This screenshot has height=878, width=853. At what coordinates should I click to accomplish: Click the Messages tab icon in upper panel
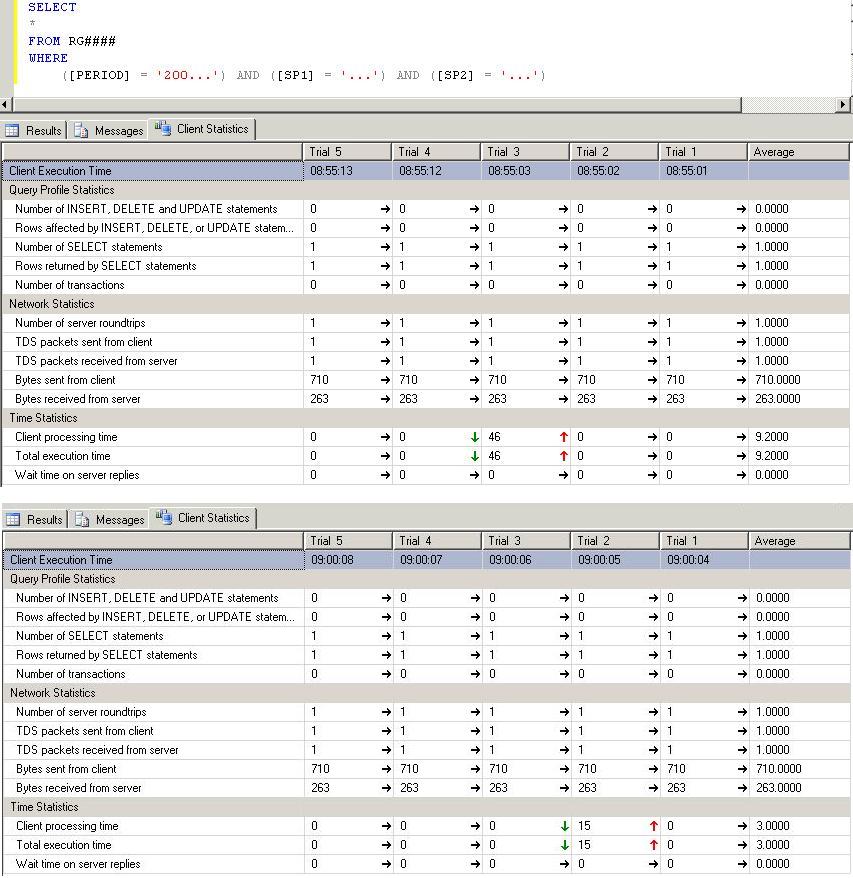click(x=82, y=131)
